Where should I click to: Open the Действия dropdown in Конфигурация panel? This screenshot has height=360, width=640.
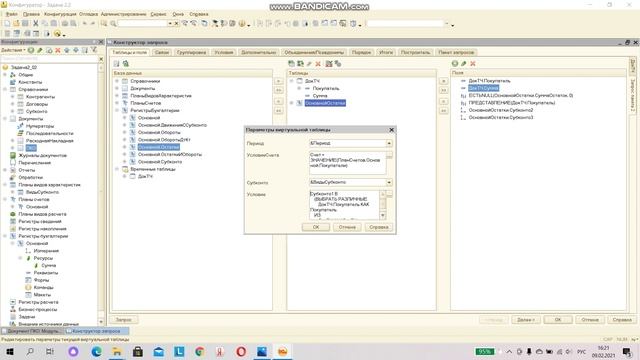(x=13, y=50)
